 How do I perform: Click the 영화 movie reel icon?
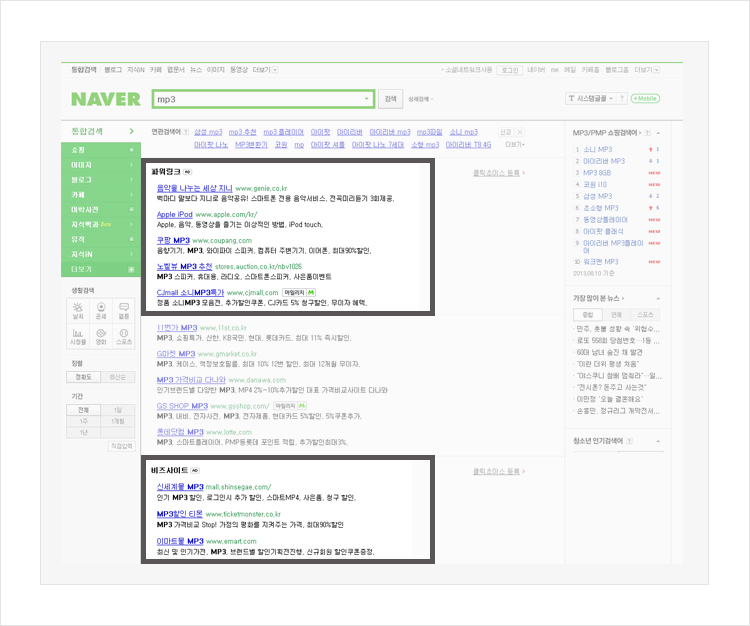point(101,336)
